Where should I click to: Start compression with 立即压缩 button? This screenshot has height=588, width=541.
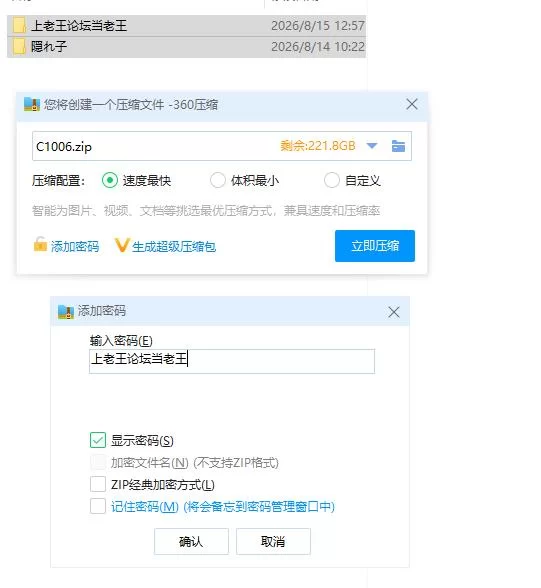click(x=375, y=246)
